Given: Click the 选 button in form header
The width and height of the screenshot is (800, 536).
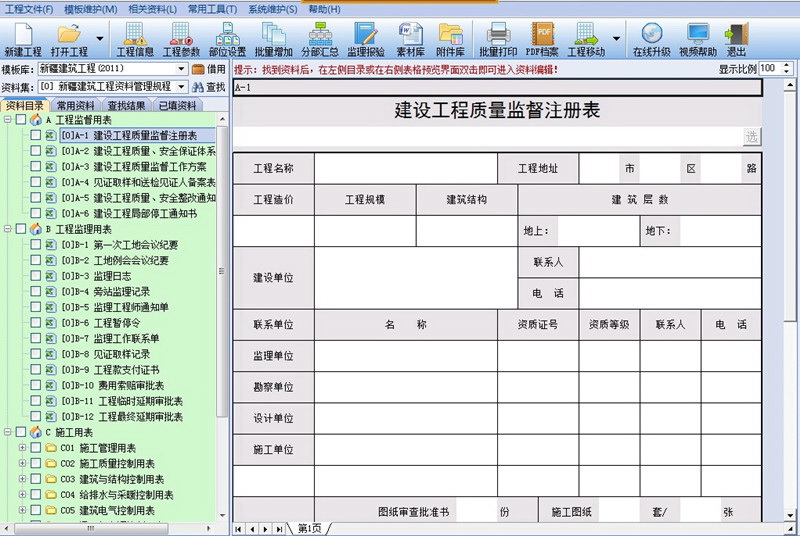Looking at the screenshot, I should (751, 137).
